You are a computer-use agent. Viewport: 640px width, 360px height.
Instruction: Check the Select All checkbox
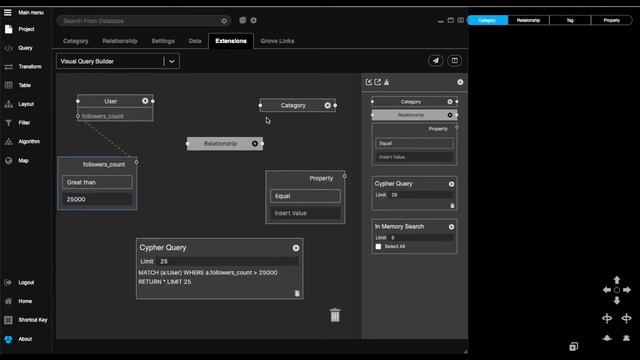pos(378,247)
